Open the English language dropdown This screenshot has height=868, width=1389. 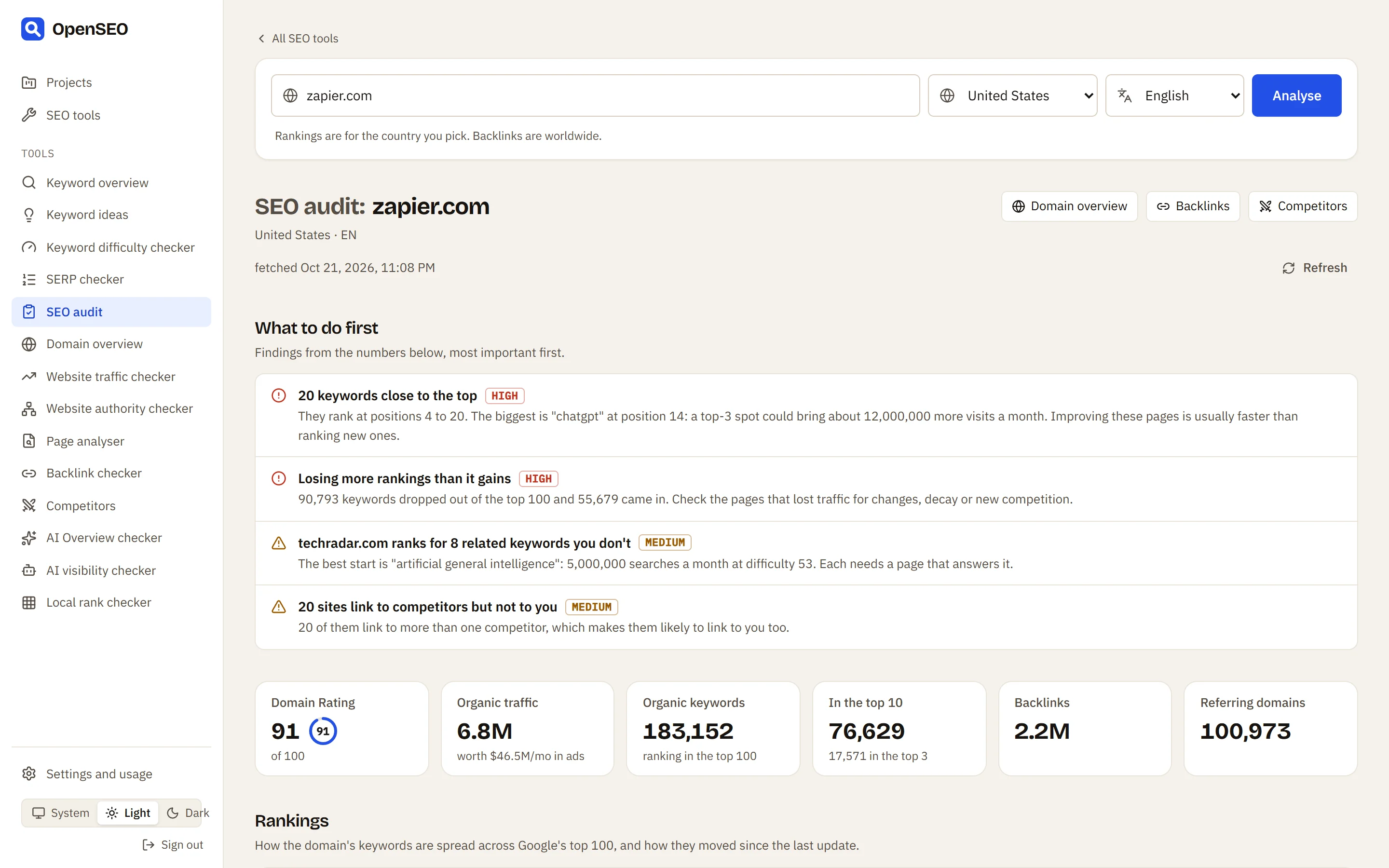coord(1174,95)
